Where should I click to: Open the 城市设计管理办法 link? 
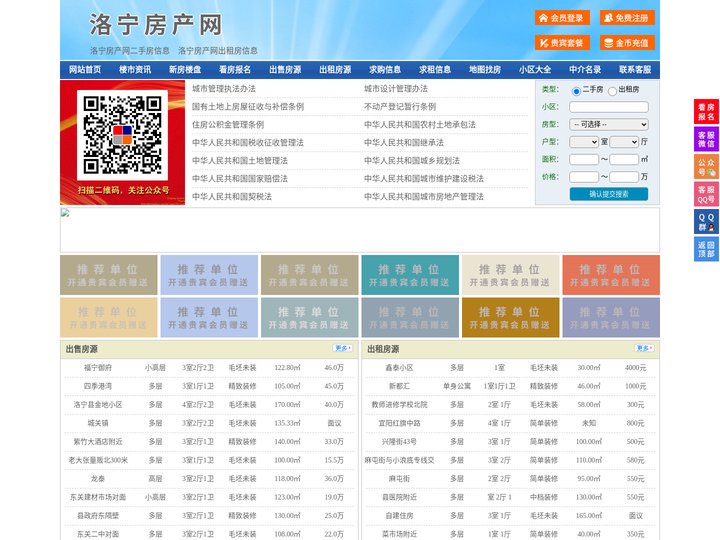pos(396,89)
